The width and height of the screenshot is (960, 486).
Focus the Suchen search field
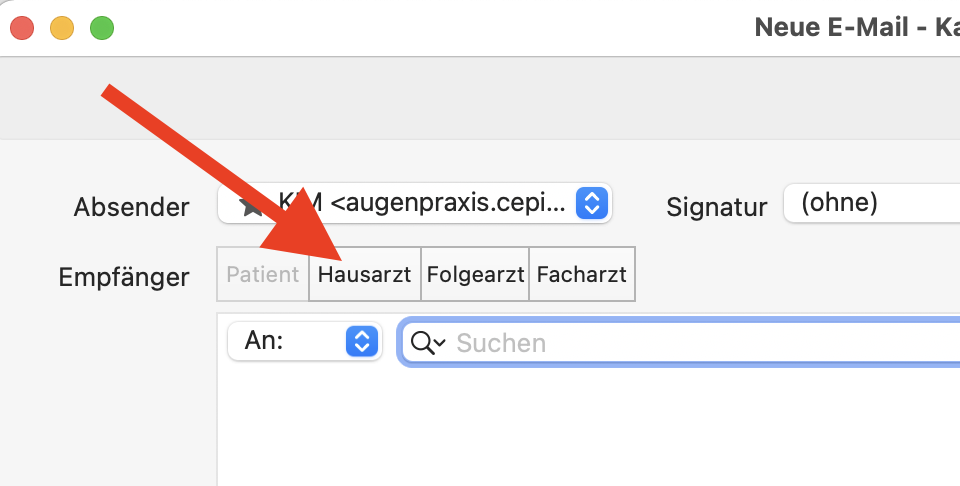(x=680, y=343)
